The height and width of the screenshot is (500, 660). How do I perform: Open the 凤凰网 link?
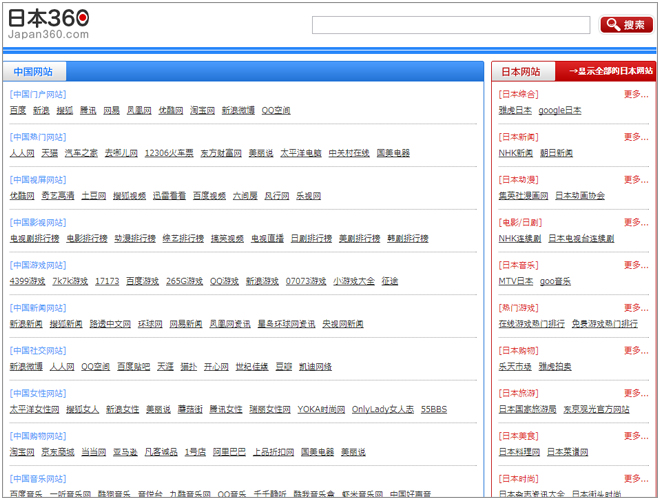coord(139,110)
